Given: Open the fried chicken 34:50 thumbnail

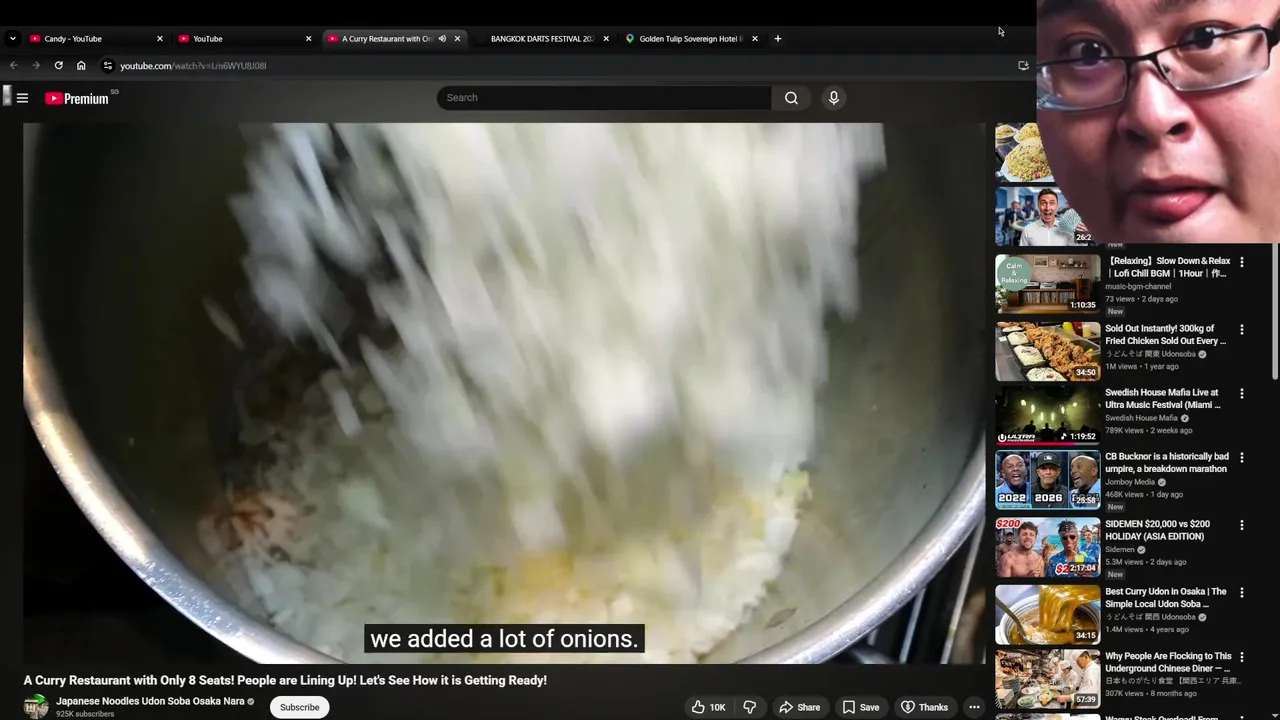Looking at the screenshot, I should (1047, 351).
